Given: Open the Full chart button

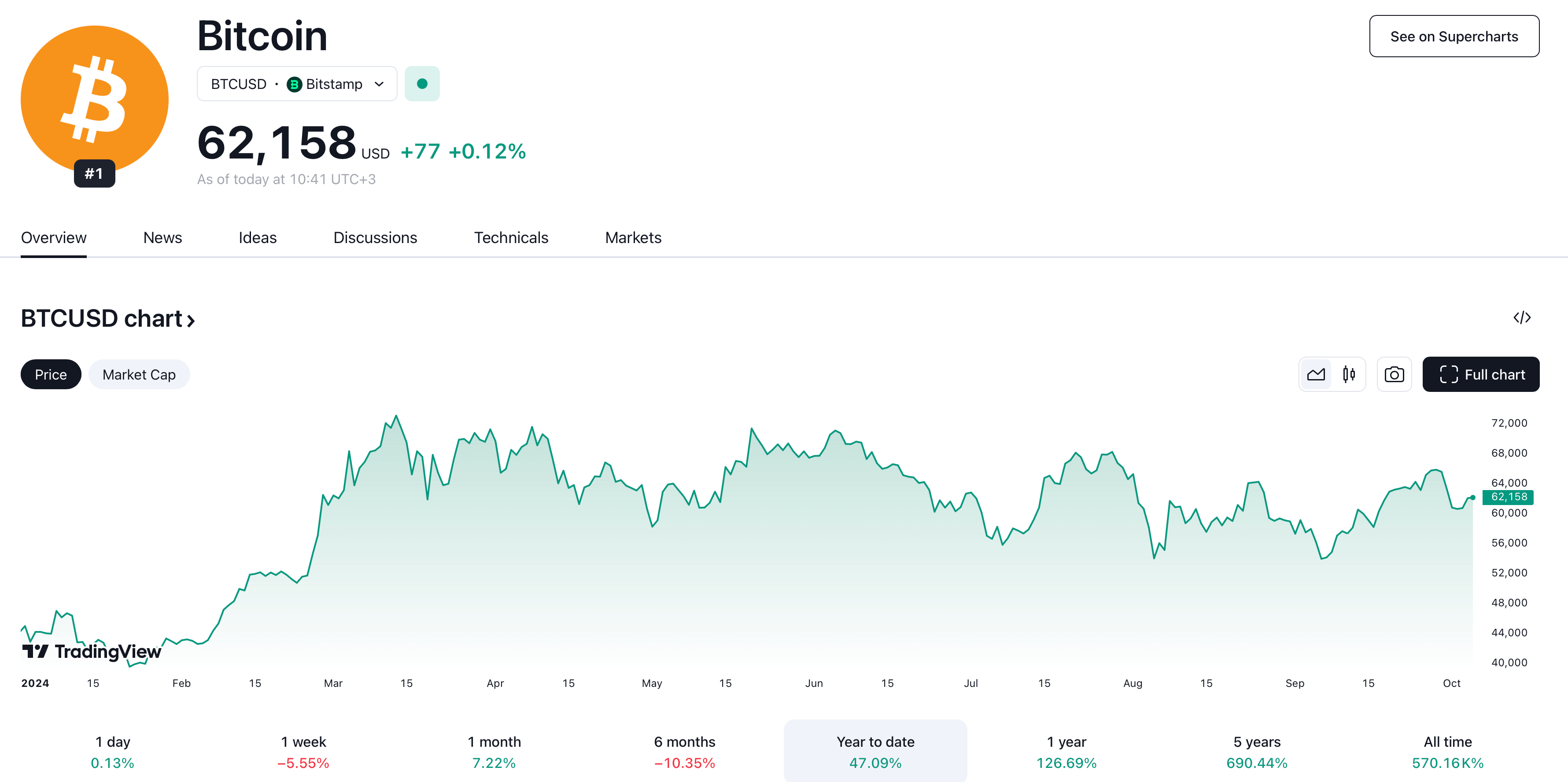Looking at the screenshot, I should pyautogui.click(x=1480, y=375).
